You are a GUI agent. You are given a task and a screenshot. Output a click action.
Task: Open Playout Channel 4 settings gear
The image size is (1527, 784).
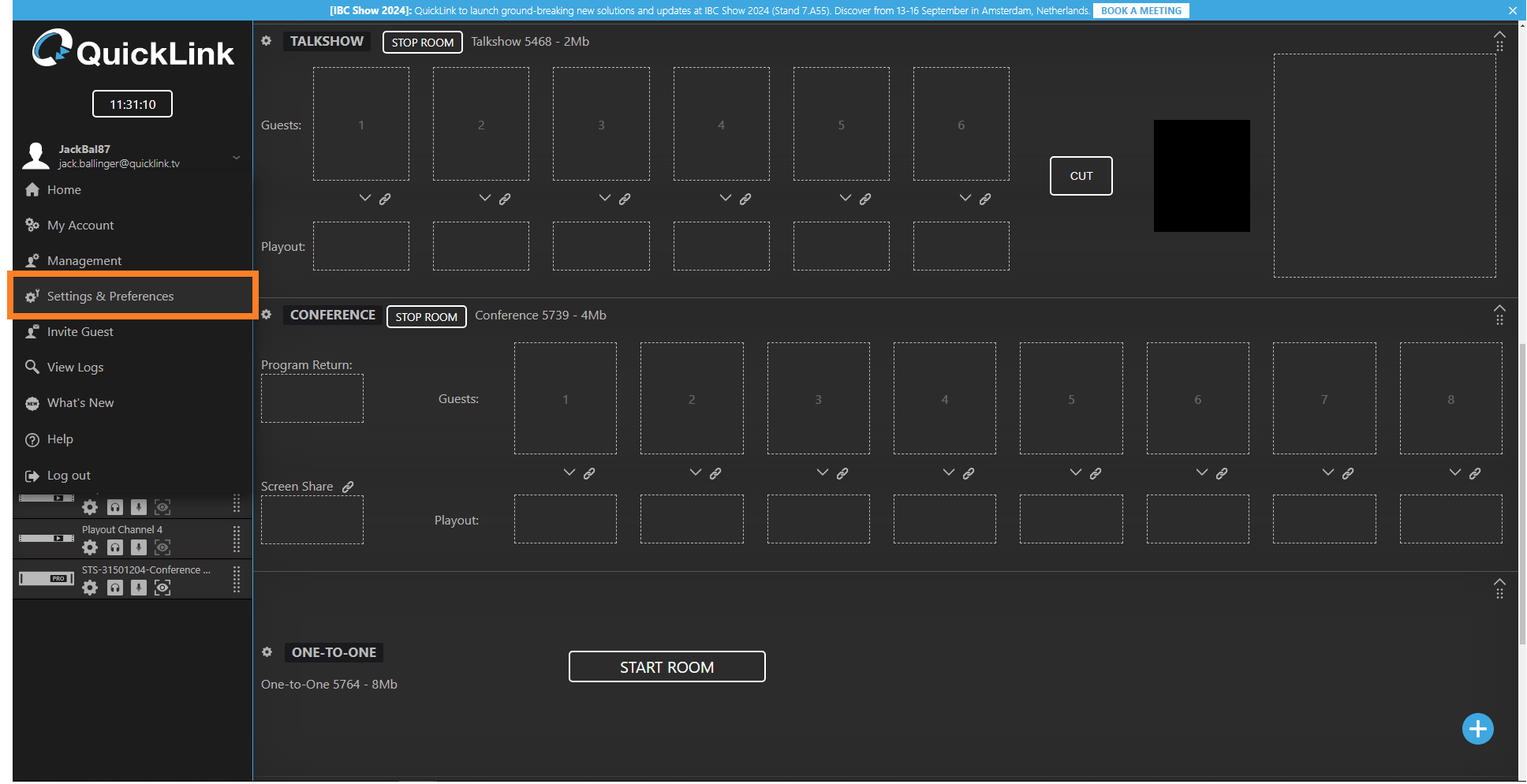tap(91, 547)
